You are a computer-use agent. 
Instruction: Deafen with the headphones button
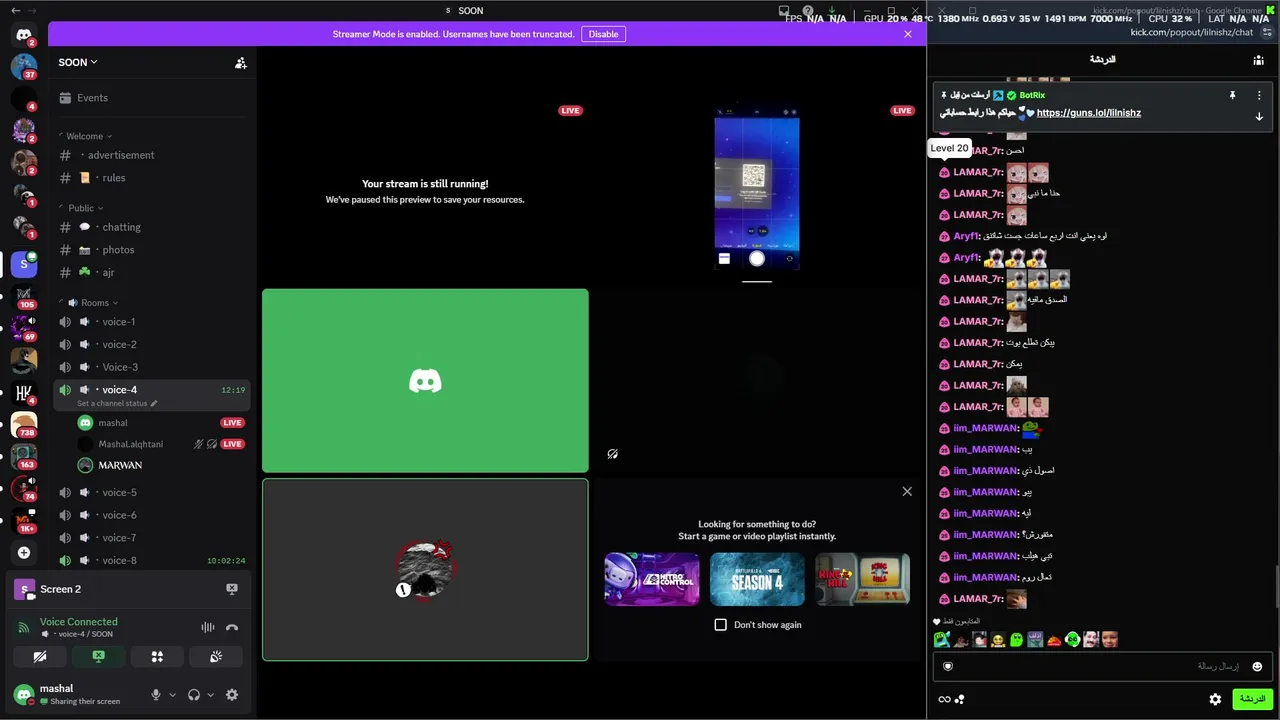(194, 695)
